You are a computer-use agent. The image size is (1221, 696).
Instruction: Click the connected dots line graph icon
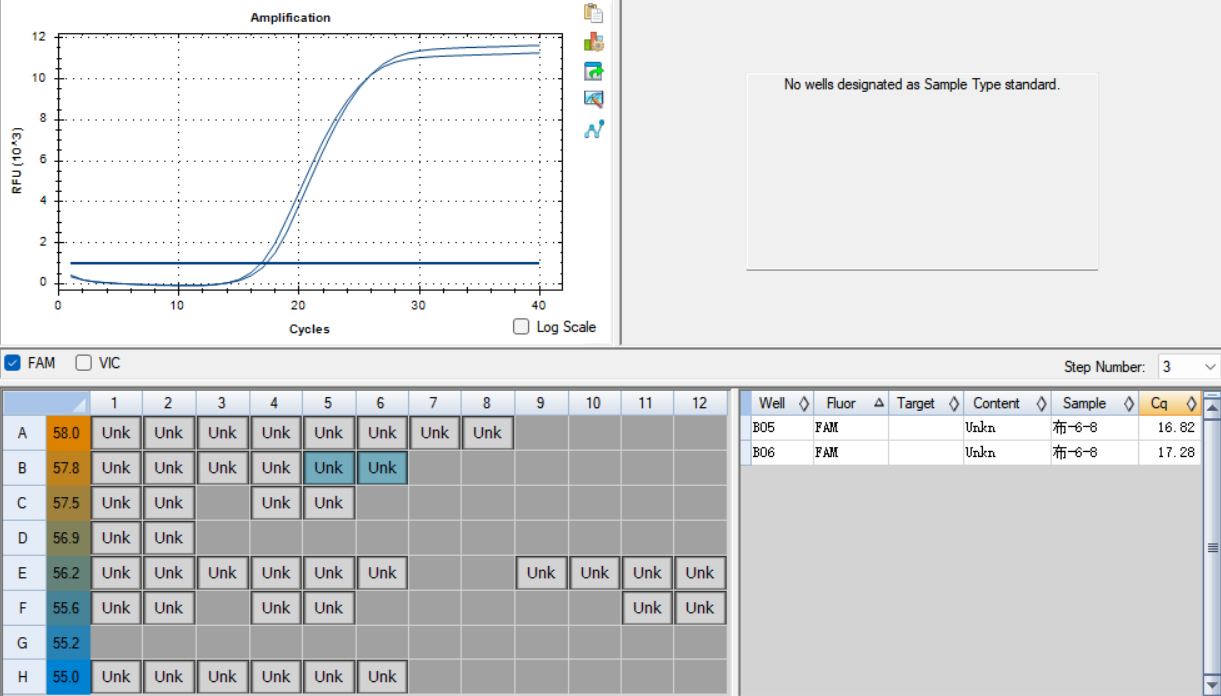[594, 129]
